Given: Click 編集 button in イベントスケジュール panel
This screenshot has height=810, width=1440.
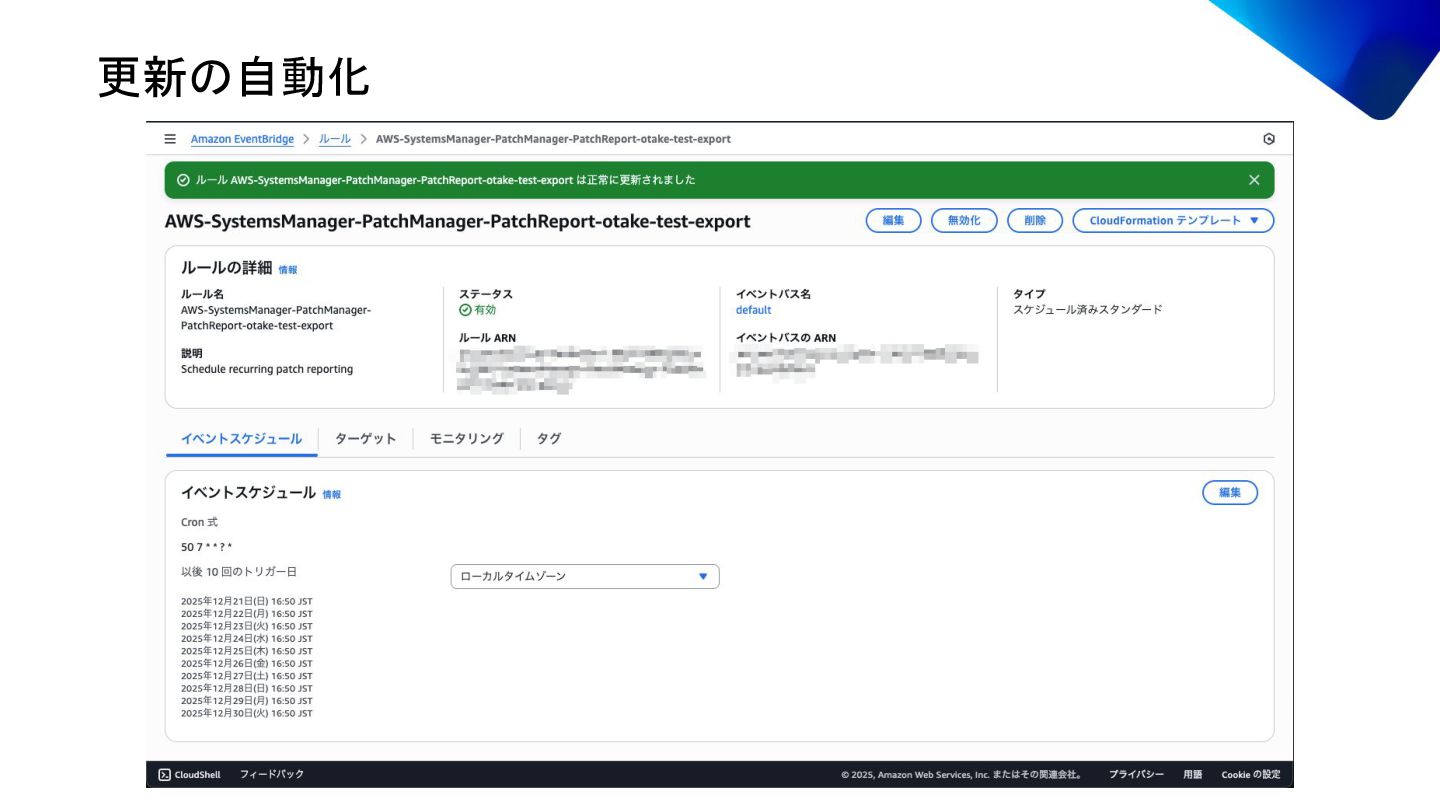Looking at the screenshot, I should pyautogui.click(x=1230, y=492).
